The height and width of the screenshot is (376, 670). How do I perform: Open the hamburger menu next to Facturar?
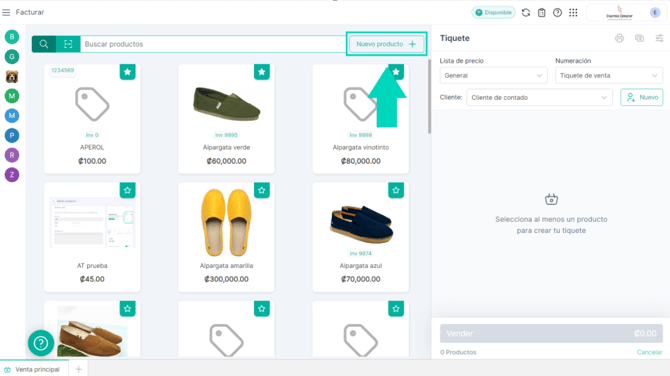pos(6,12)
